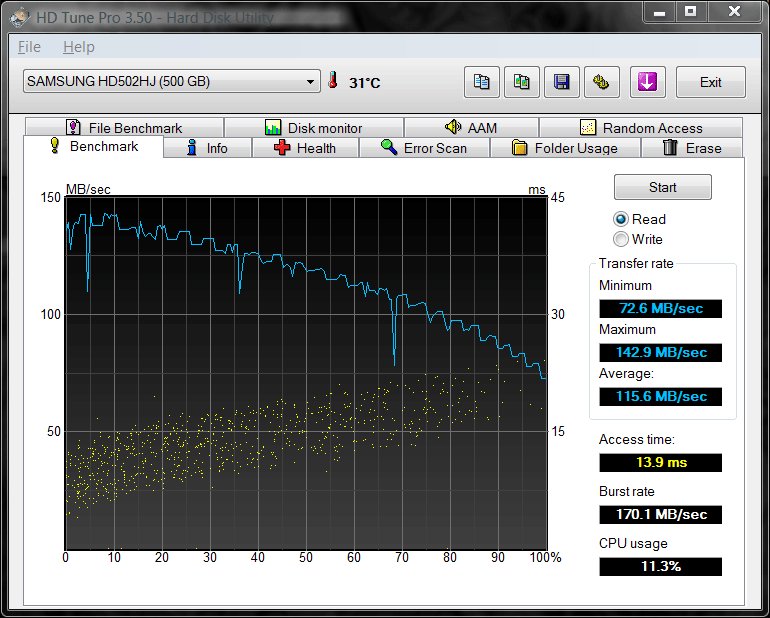Viewport: 770px width, 618px height.
Task: Open the File menu
Action: (x=29, y=47)
